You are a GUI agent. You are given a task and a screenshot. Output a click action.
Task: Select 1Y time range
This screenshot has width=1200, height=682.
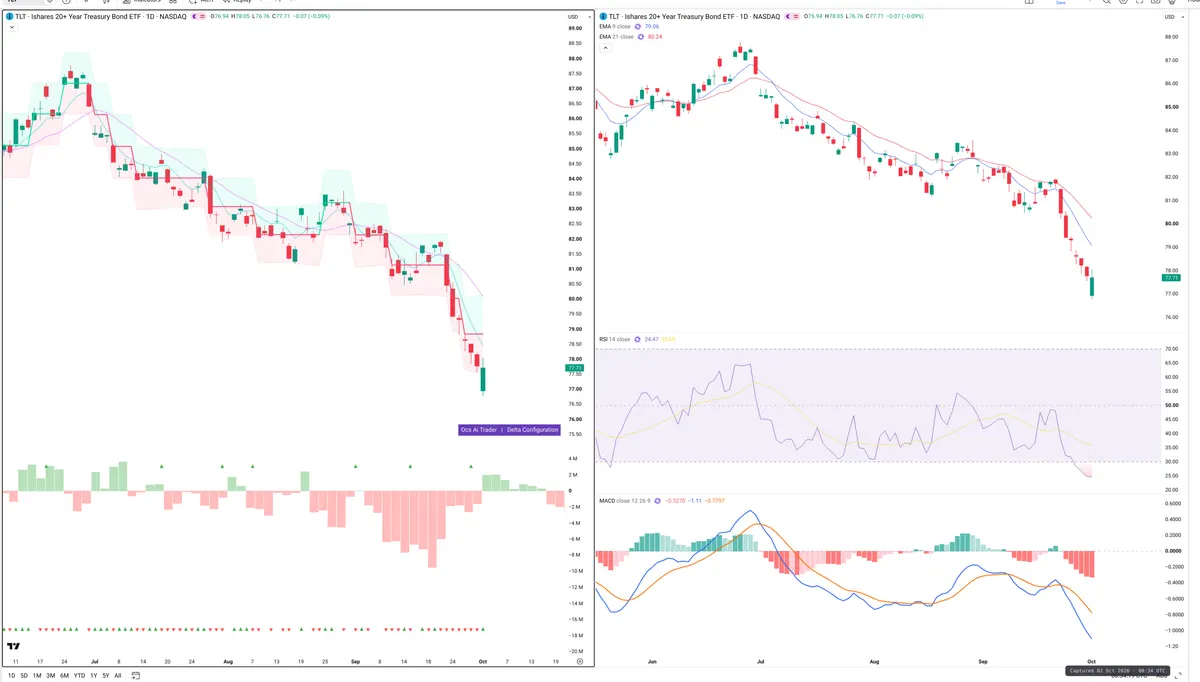(94, 676)
